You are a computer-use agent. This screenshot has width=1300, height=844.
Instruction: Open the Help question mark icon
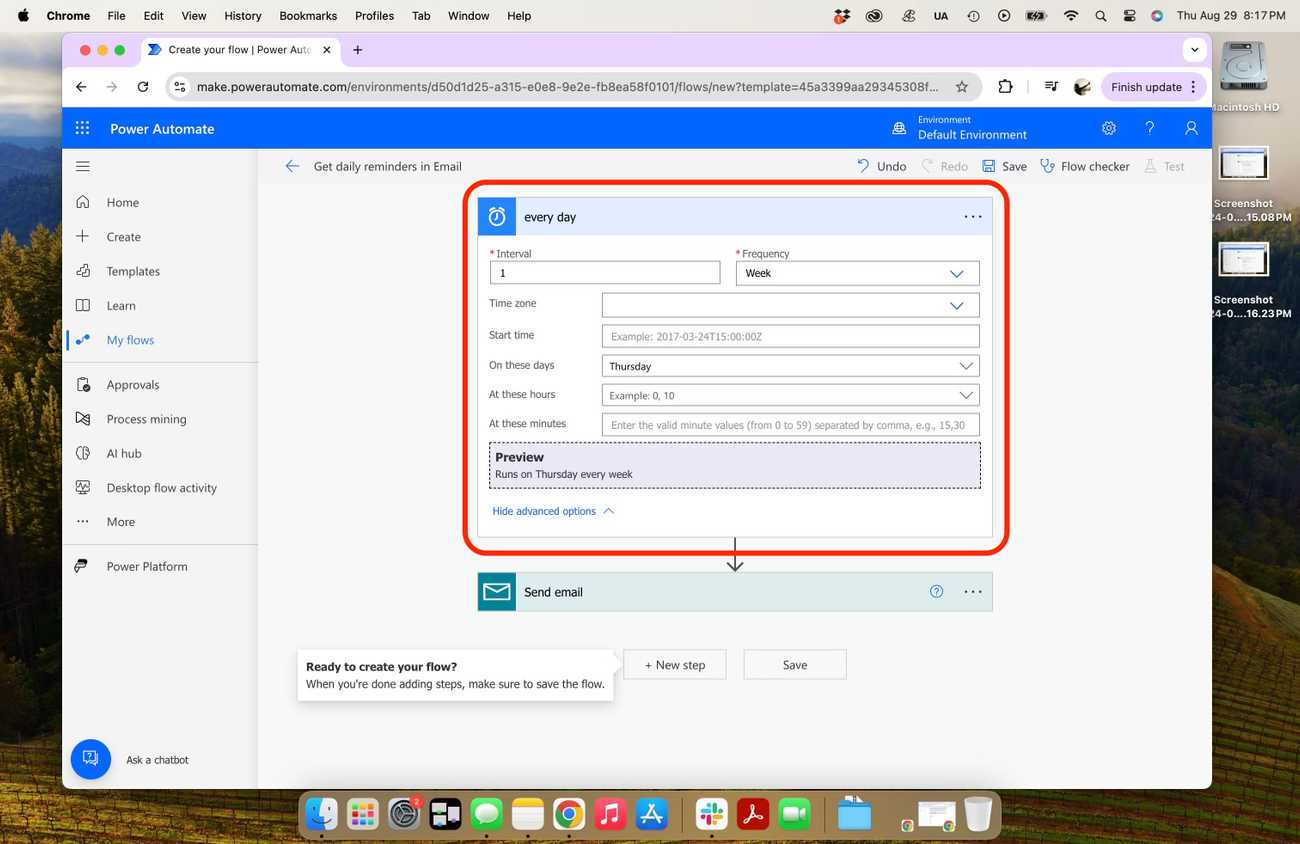coord(1150,128)
